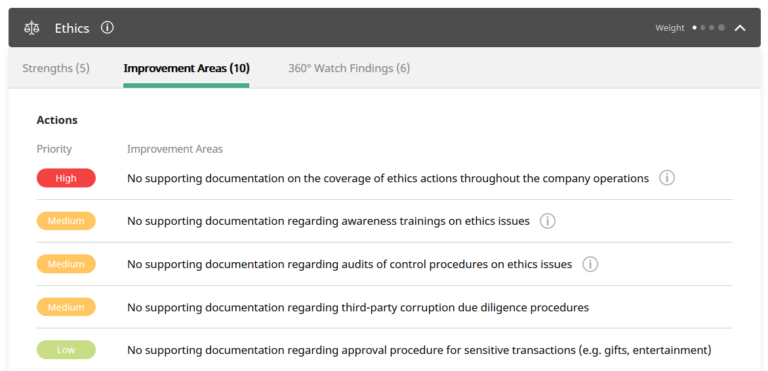768x371 pixels.
Task: Click the Medium badge for third-party corruption
Action: coord(66,307)
